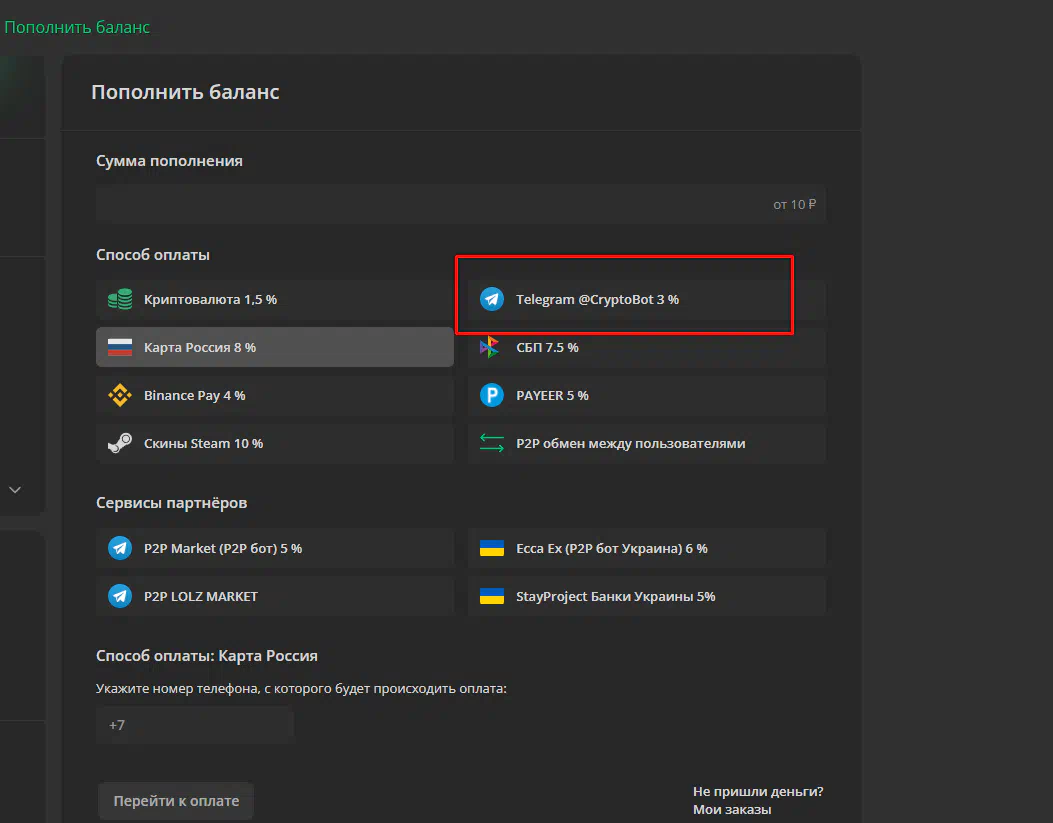1053x823 pixels.
Task: Open Ecca Ex (P2P бот Украина) 6 % service
Action: 647,548
